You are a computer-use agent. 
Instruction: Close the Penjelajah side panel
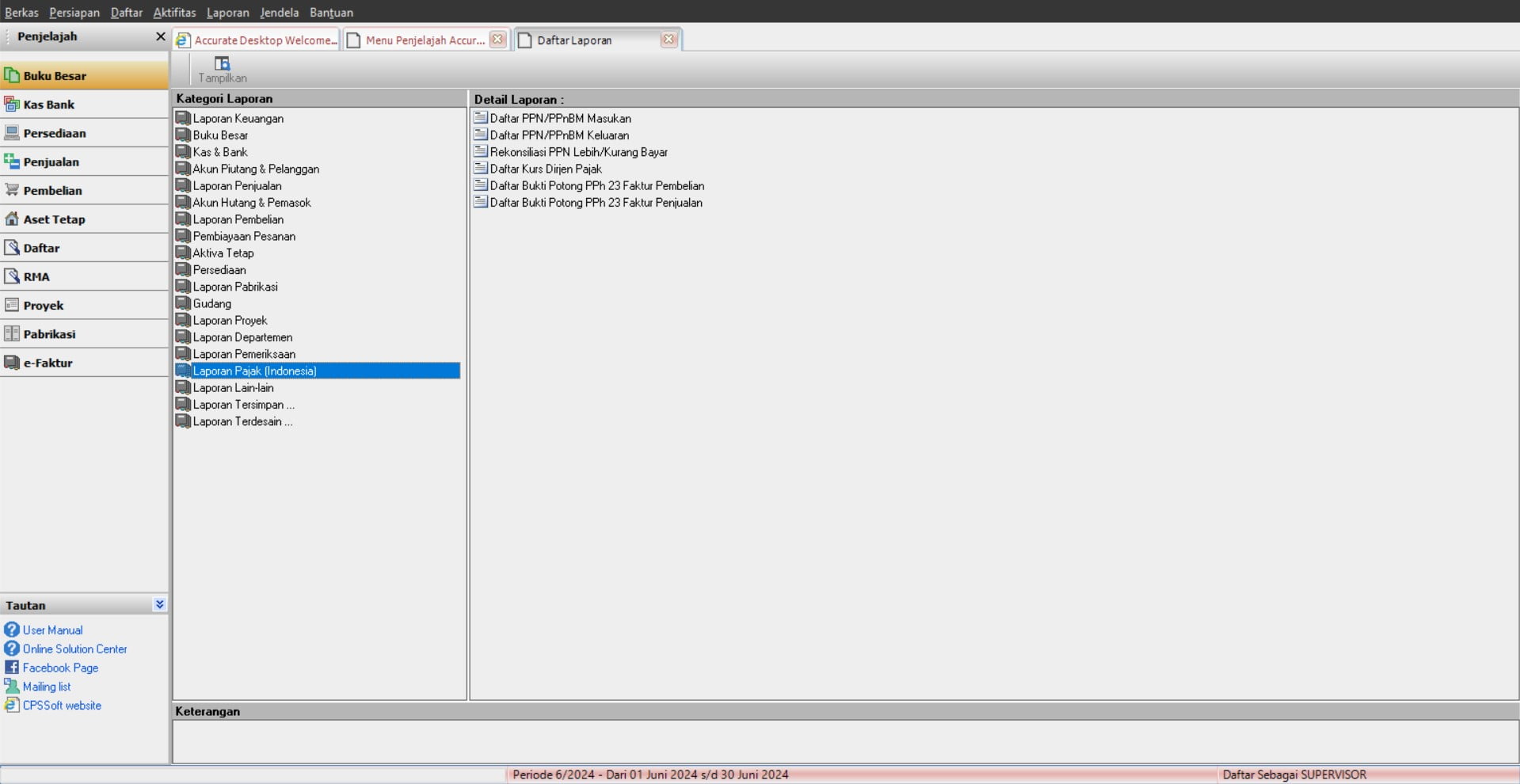click(160, 36)
